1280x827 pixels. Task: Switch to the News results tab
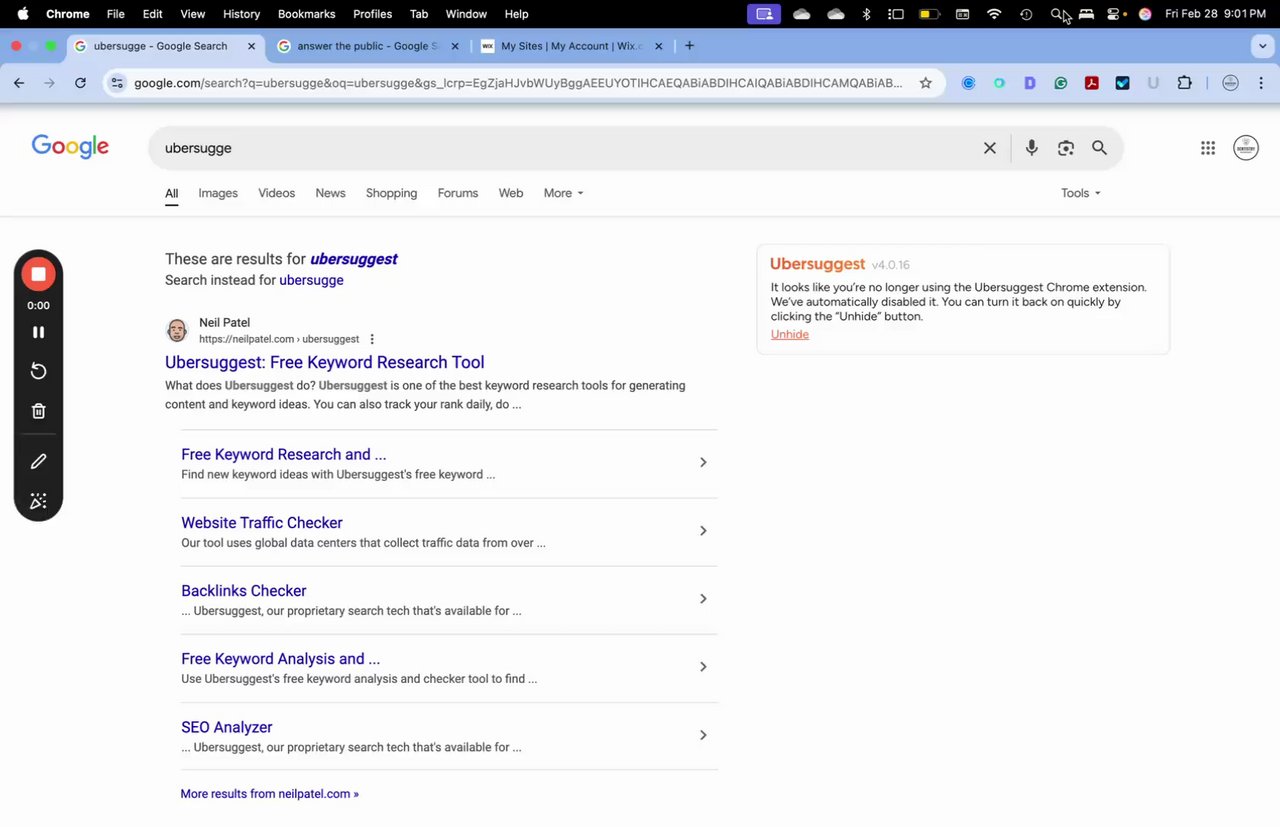[x=330, y=193]
